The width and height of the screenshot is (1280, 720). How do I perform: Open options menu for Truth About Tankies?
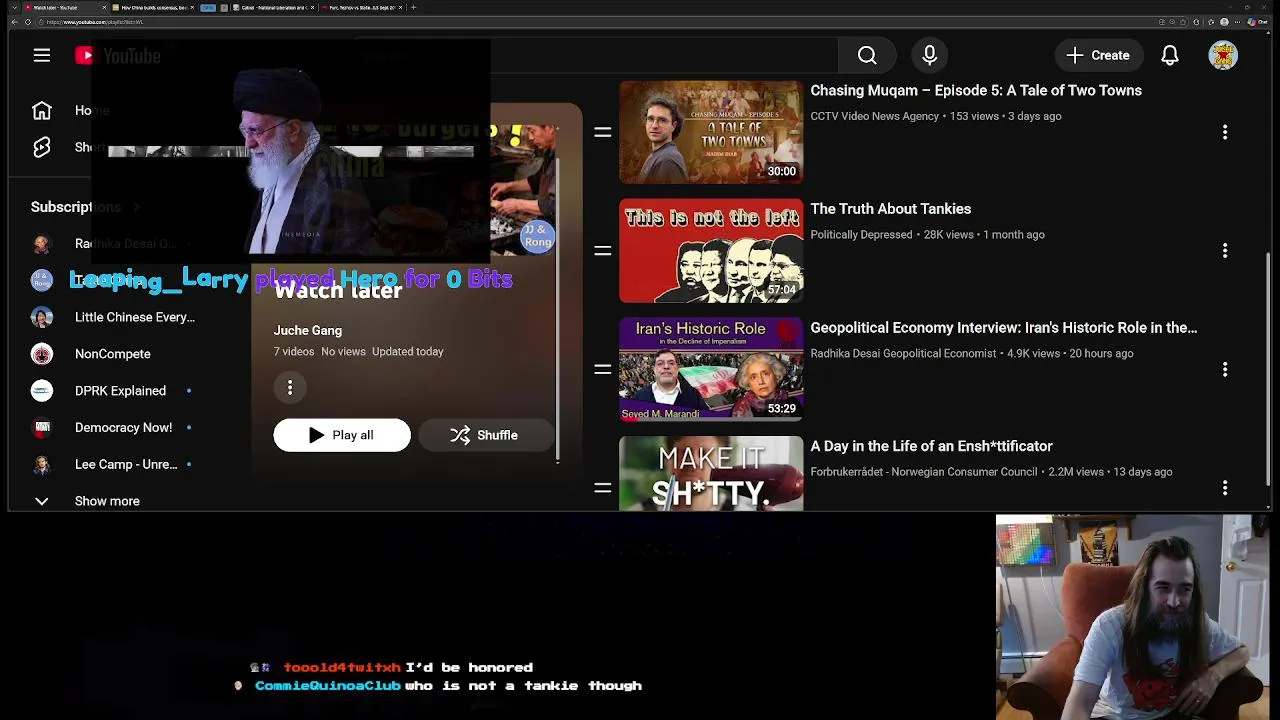pyautogui.click(x=1225, y=251)
